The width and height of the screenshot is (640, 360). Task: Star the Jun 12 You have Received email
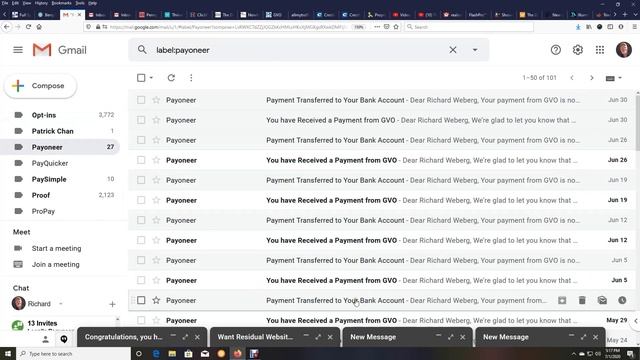coord(156,240)
